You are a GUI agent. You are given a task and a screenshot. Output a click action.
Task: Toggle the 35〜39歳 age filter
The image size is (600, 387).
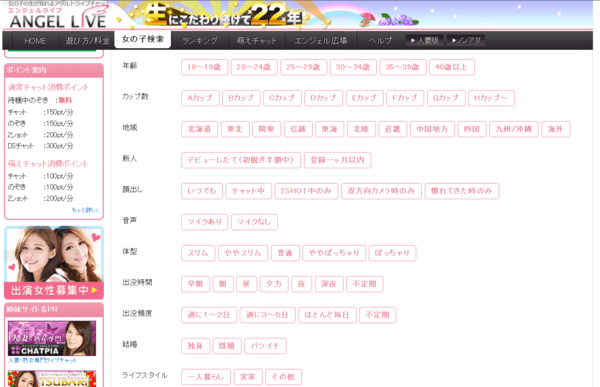(403, 67)
